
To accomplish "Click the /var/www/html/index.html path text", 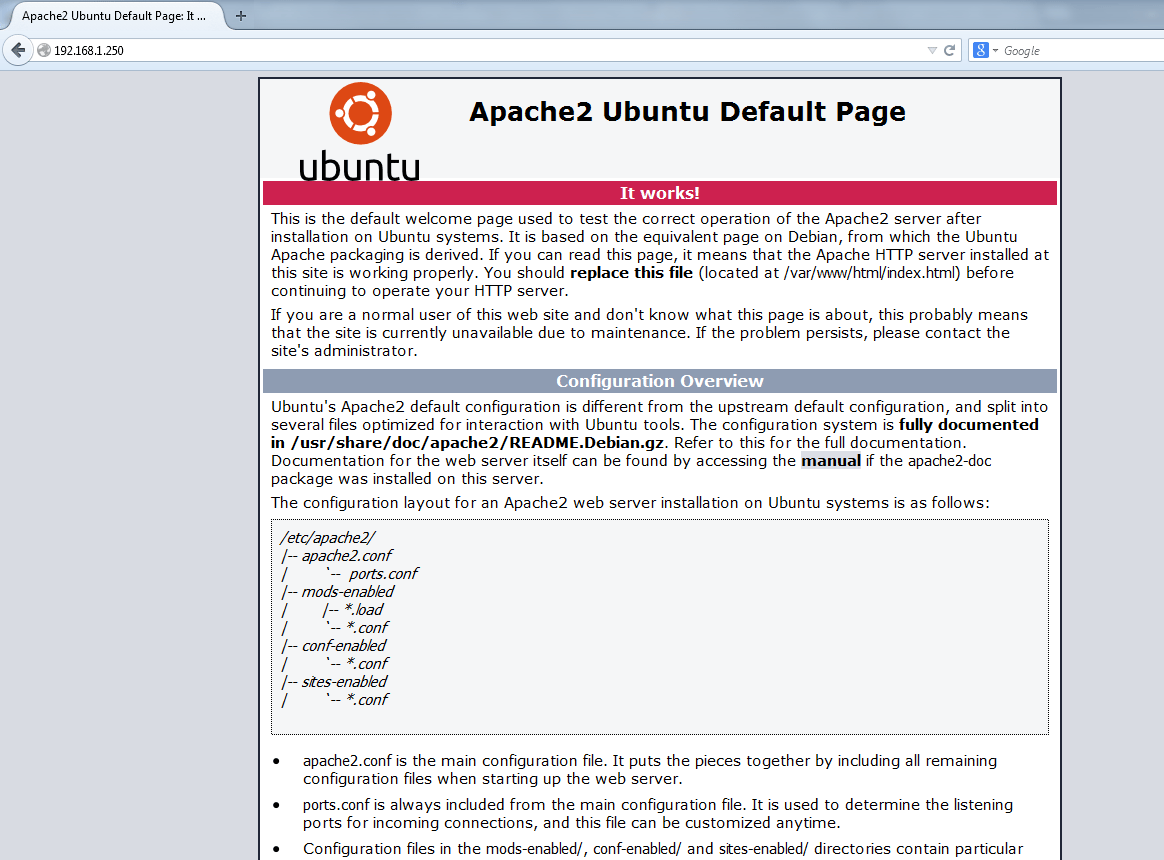I will [x=869, y=273].
